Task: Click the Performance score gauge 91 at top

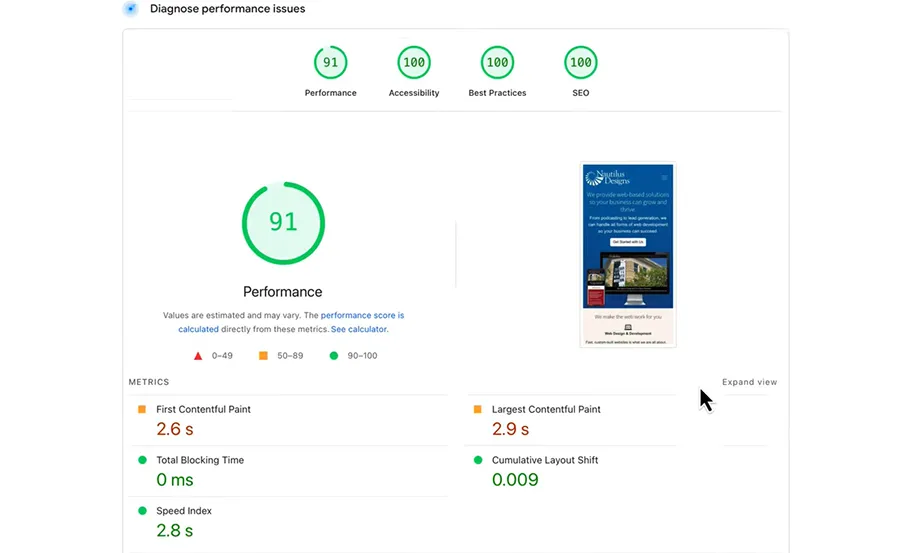Action: (x=330, y=63)
